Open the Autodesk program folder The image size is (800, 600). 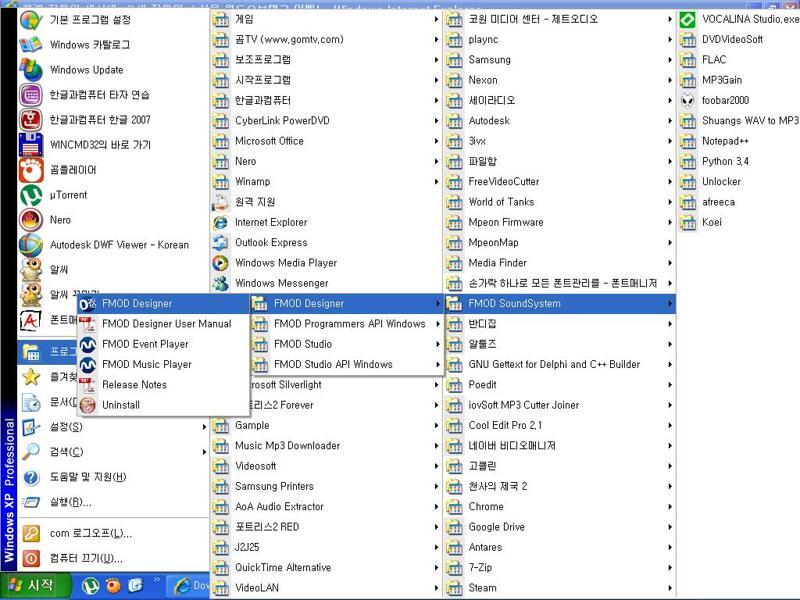coord(560,121)
